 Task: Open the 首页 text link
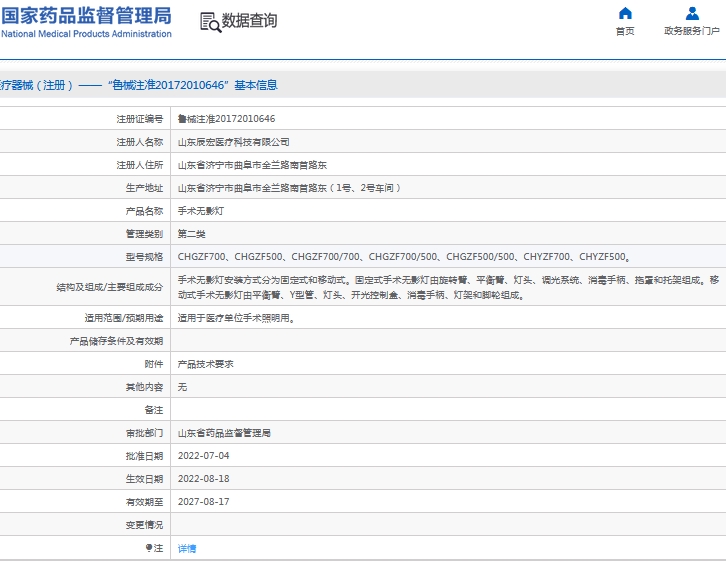click(x=625, y=31)
